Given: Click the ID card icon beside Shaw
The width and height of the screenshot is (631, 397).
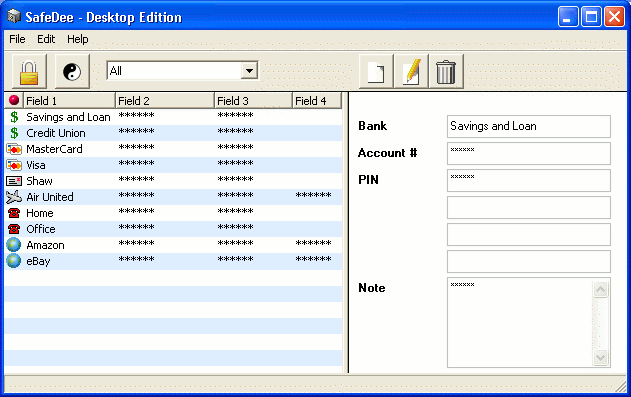Looking at the screenshot, I should 14,181.
